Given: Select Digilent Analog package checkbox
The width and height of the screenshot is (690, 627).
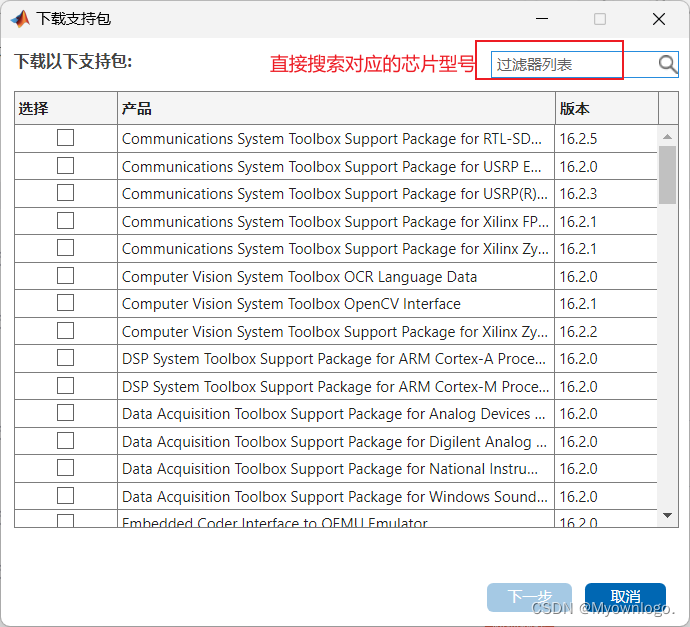Looking at the screenshot, I should pyautogui.click(x=65, y=441).
